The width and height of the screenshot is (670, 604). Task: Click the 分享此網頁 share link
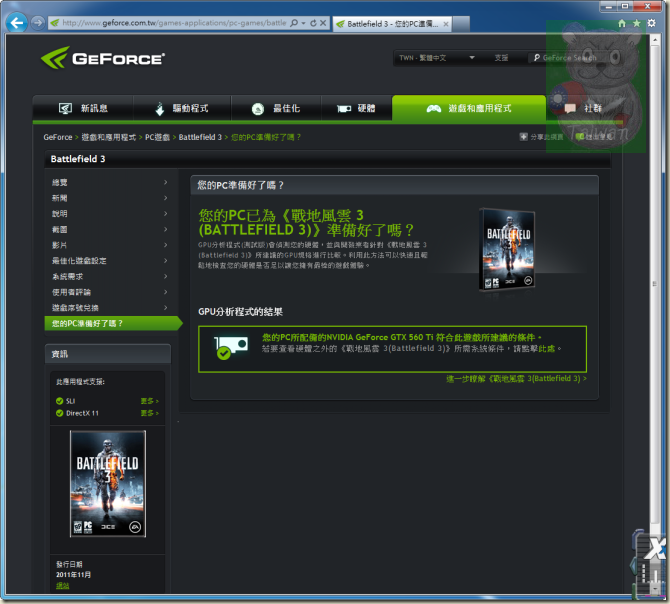[x=547, y=137]
